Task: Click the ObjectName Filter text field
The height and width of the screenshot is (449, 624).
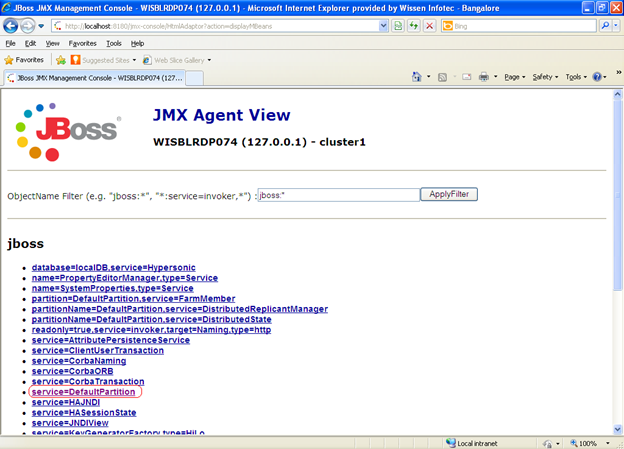Action: click(x=339, y=195)
